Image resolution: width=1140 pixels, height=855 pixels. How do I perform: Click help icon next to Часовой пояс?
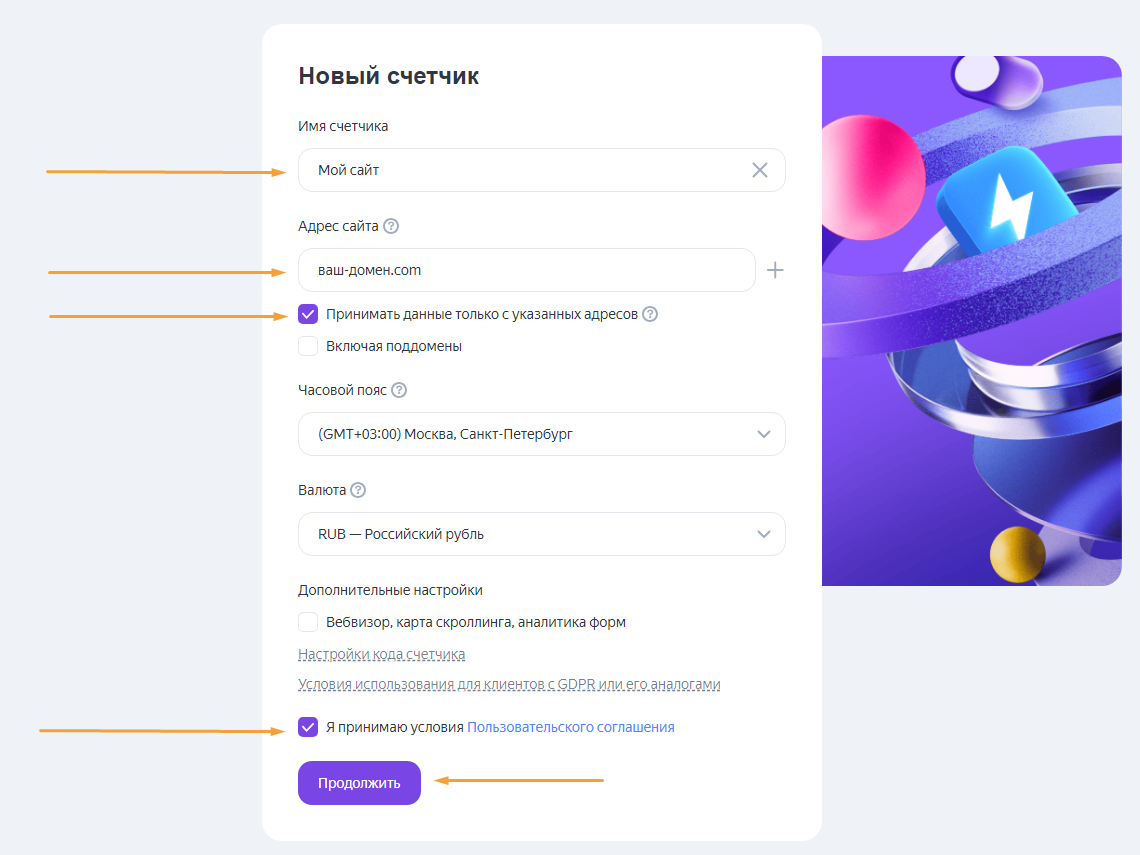(399, 390)
